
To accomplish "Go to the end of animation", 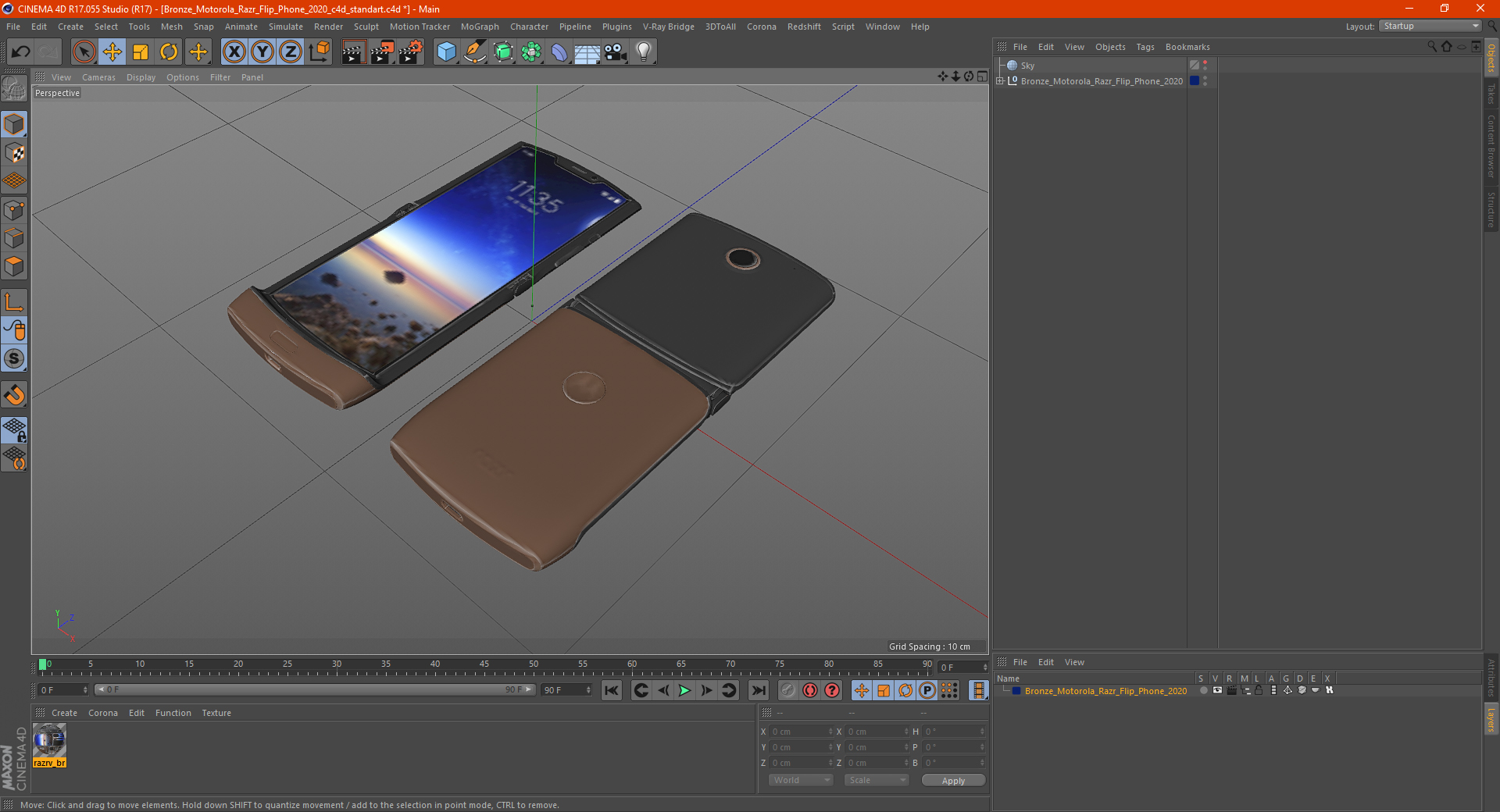I will pos(758,690).
